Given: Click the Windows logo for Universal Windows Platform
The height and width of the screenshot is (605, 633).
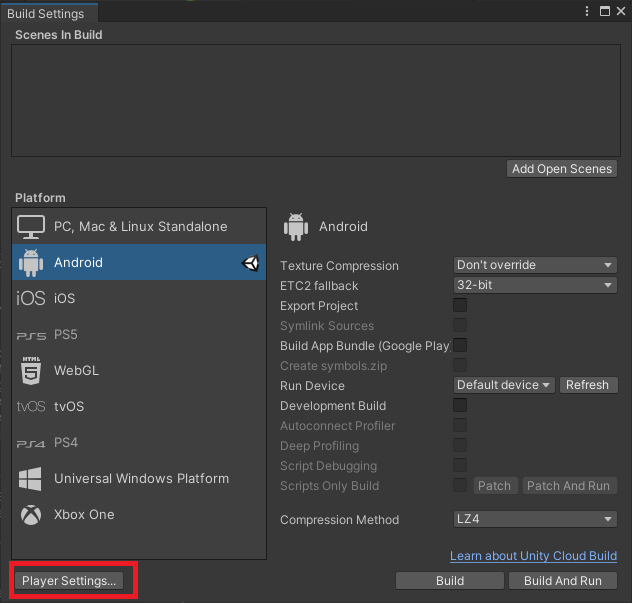Looking at the screenshot, I should 30,479.
